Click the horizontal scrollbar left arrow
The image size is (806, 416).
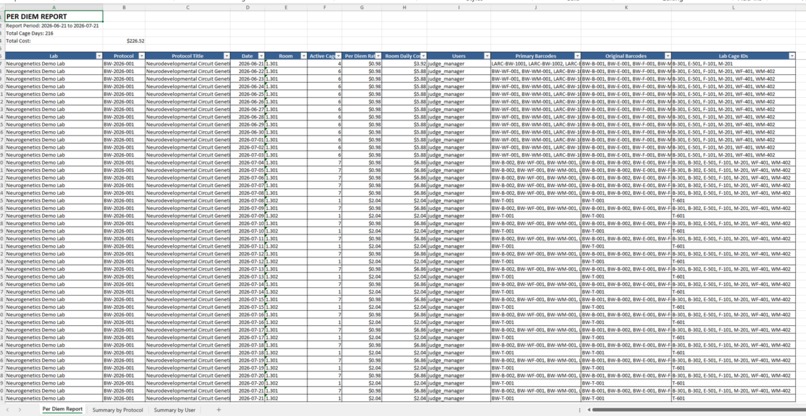[x=589, y=410]
